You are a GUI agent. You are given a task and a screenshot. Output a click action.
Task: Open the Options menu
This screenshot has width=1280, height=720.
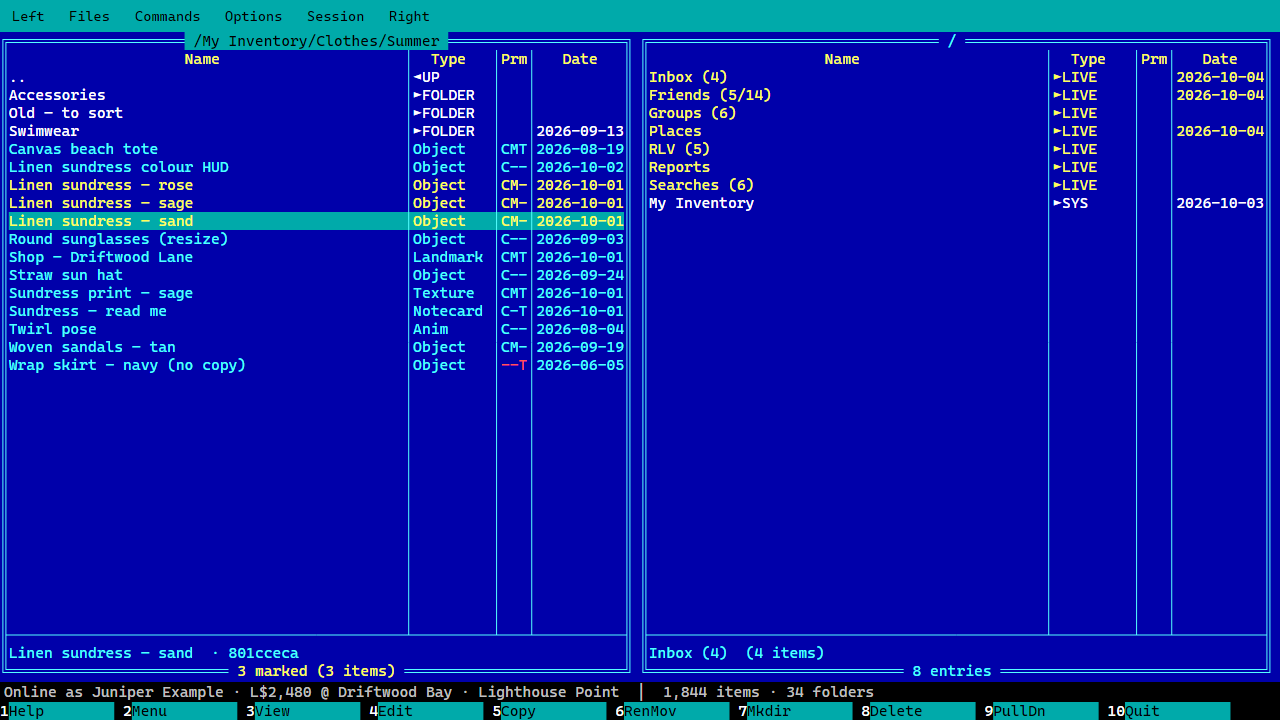pyautogui.click(x=253, y=16)
